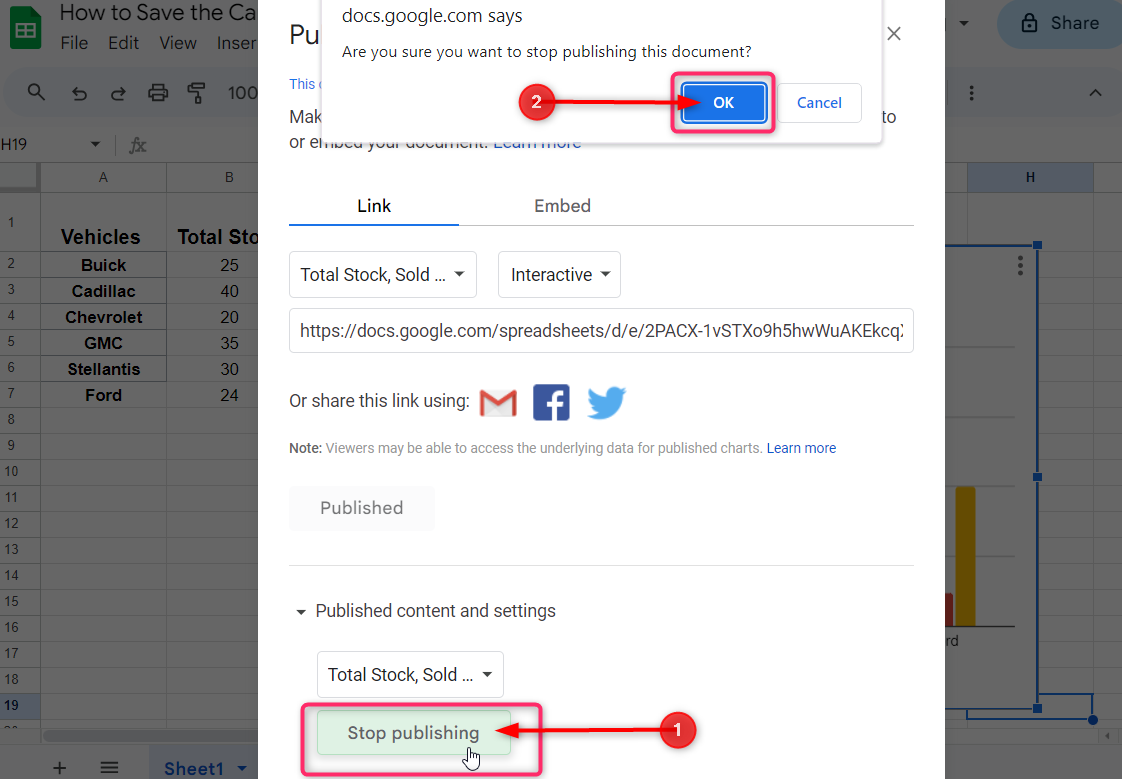The height and width of the screenshot is (779, 1122).
Task: Share link via Facebook icon
Action: 551,402
